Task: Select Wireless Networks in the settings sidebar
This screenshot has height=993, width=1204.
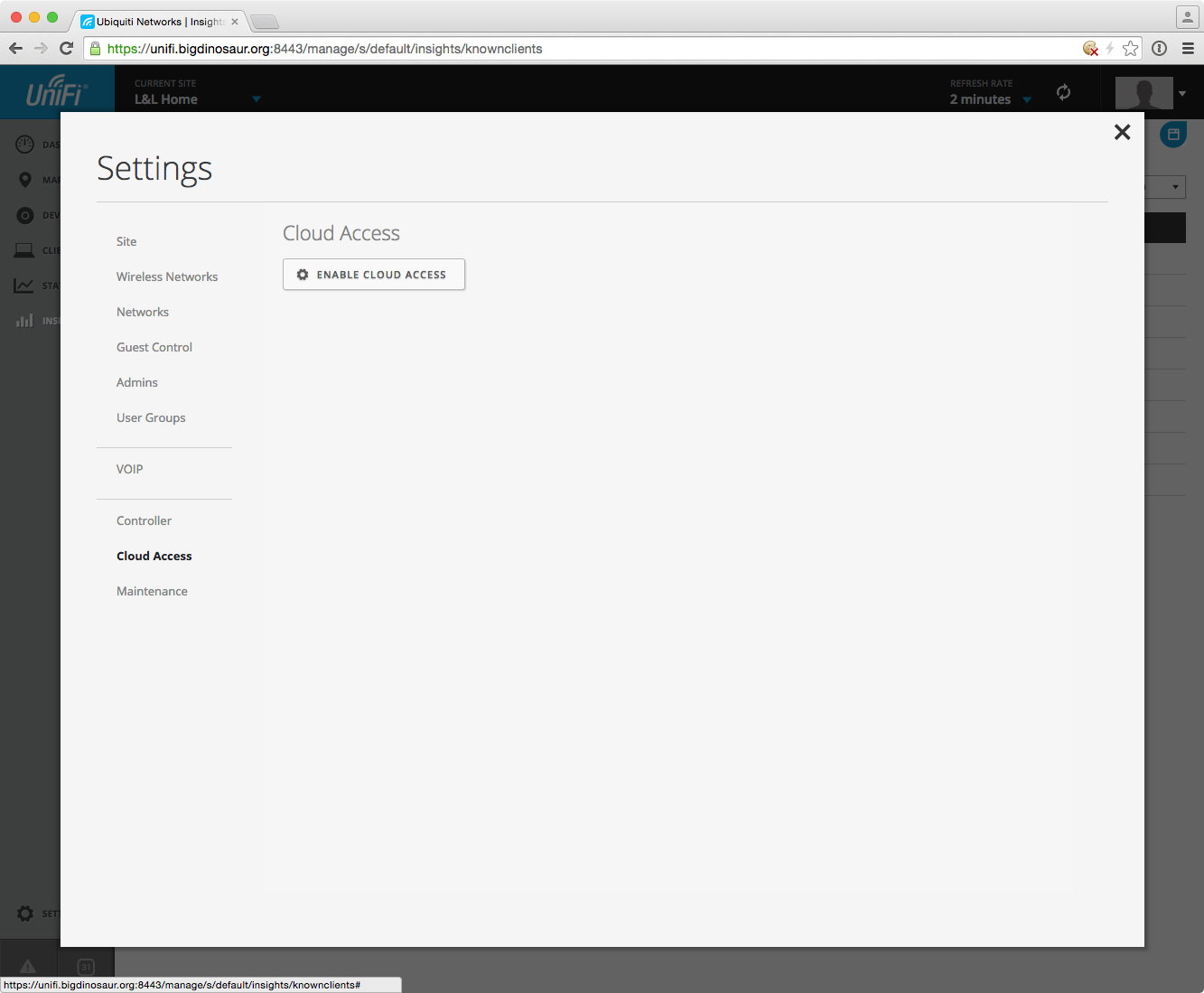Action: [x=167, y=276]
